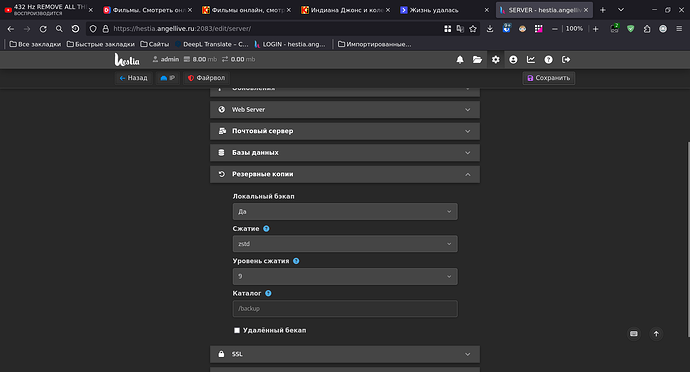Open the Уровень сжатия dropdown
Viewport: 690px width, 372px height.
pos(345,276)
